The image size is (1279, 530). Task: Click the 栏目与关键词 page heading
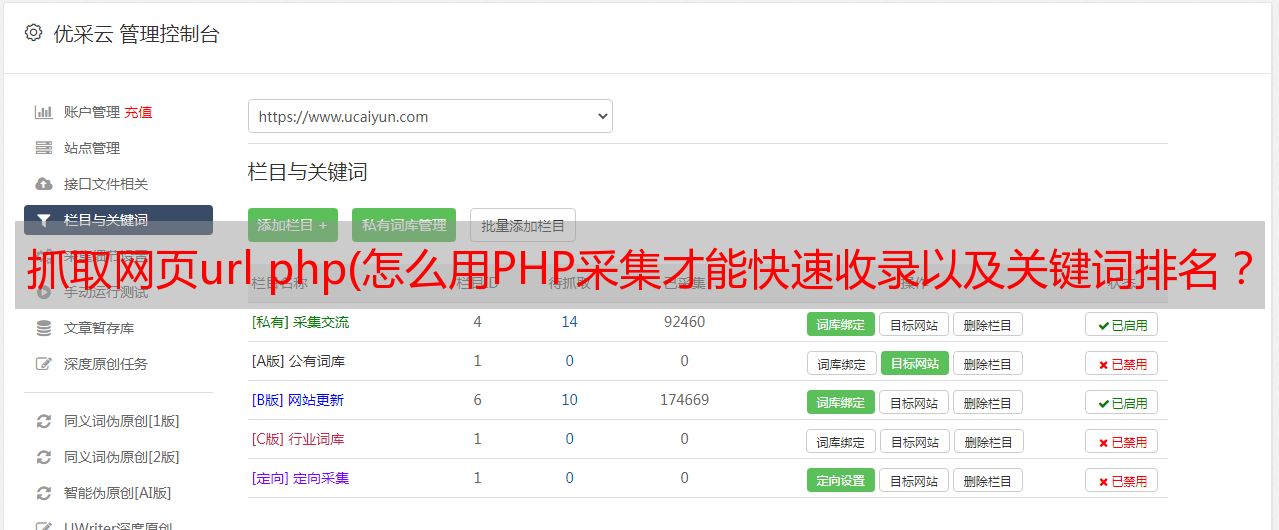click(x=307, y=172)
